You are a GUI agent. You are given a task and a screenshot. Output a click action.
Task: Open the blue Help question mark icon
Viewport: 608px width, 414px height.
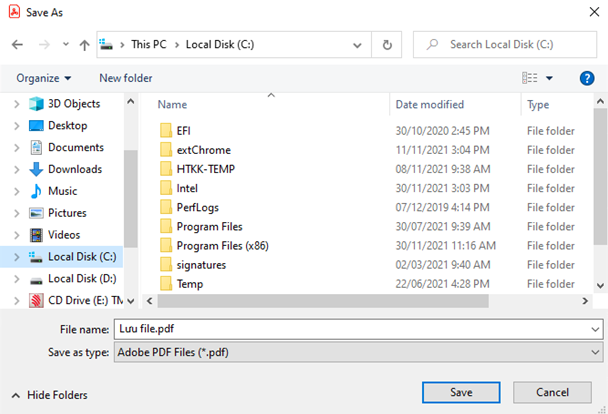pos(587,78)
